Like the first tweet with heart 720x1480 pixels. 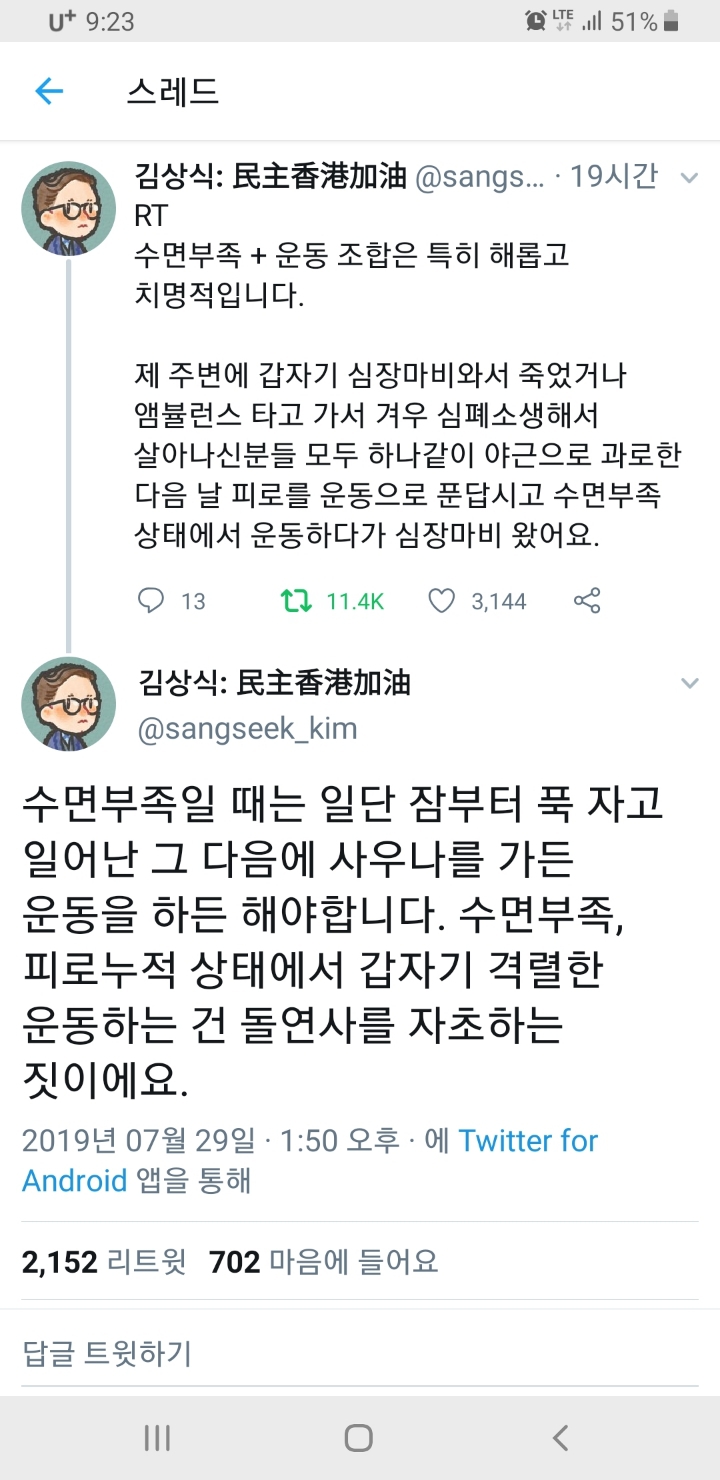pyautogui.click(x=441, y=600)
